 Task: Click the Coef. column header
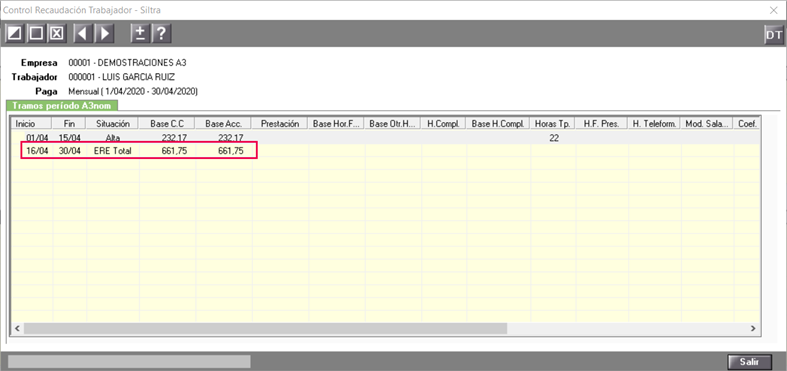pyautogui.click(x=747, y=123)
